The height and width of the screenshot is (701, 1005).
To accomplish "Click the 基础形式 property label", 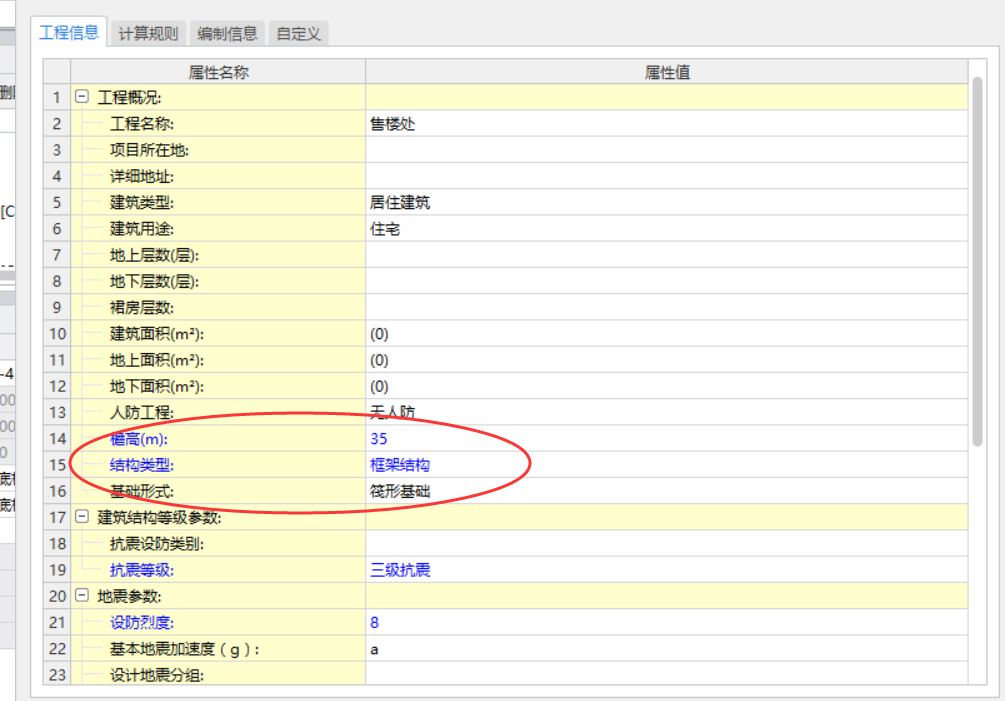I will coord(142,491).
